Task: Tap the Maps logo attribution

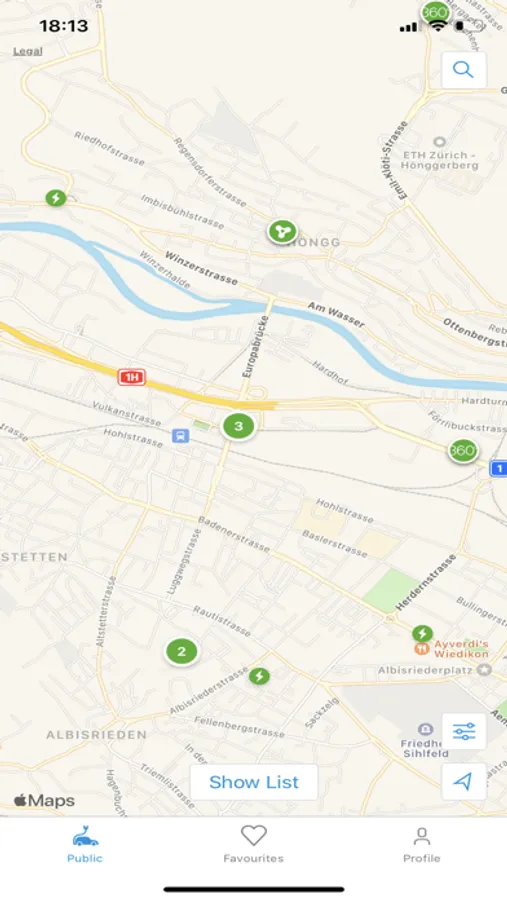Action: click(x=44, y=800)
